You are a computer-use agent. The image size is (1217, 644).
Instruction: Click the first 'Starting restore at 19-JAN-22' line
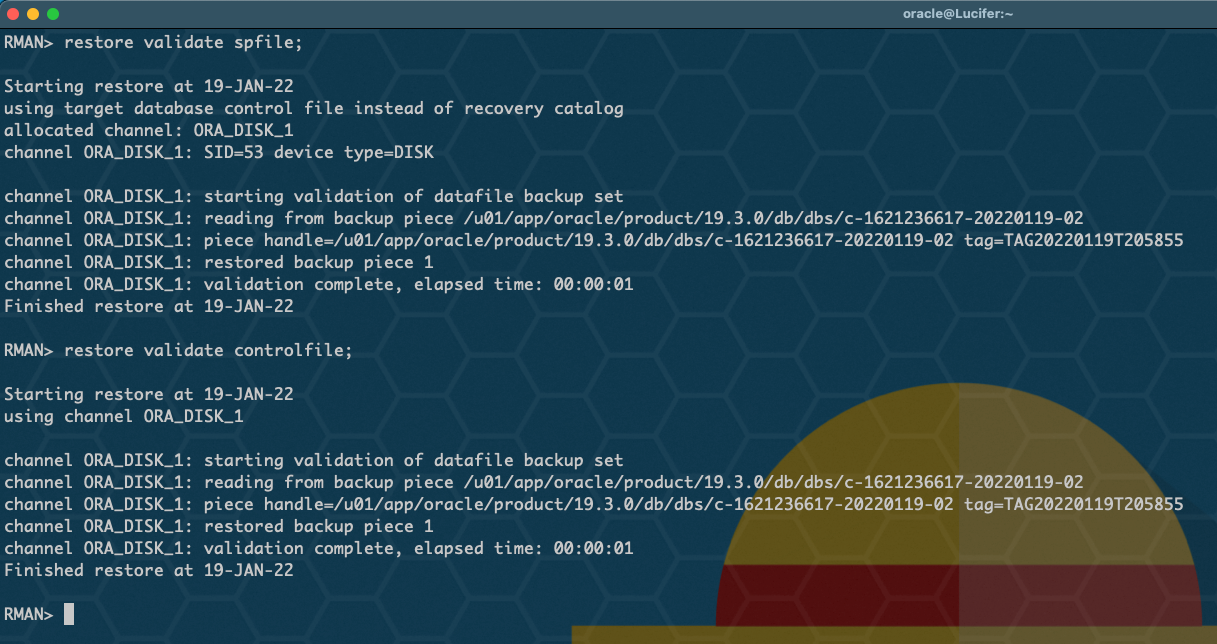tap(148, 86)
